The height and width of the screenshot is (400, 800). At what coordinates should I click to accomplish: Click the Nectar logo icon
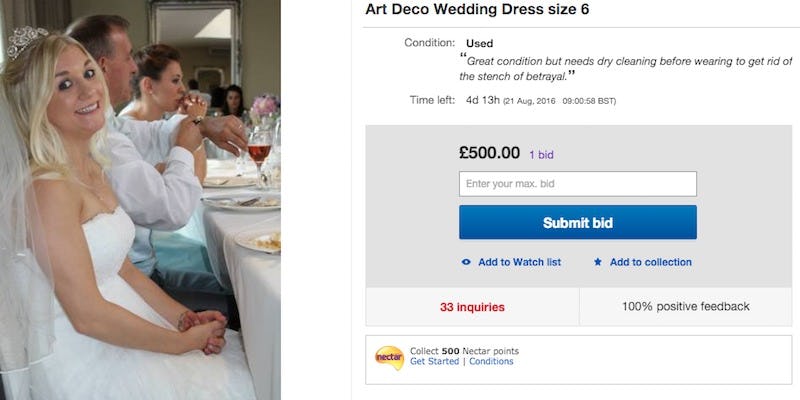(388, 356)
